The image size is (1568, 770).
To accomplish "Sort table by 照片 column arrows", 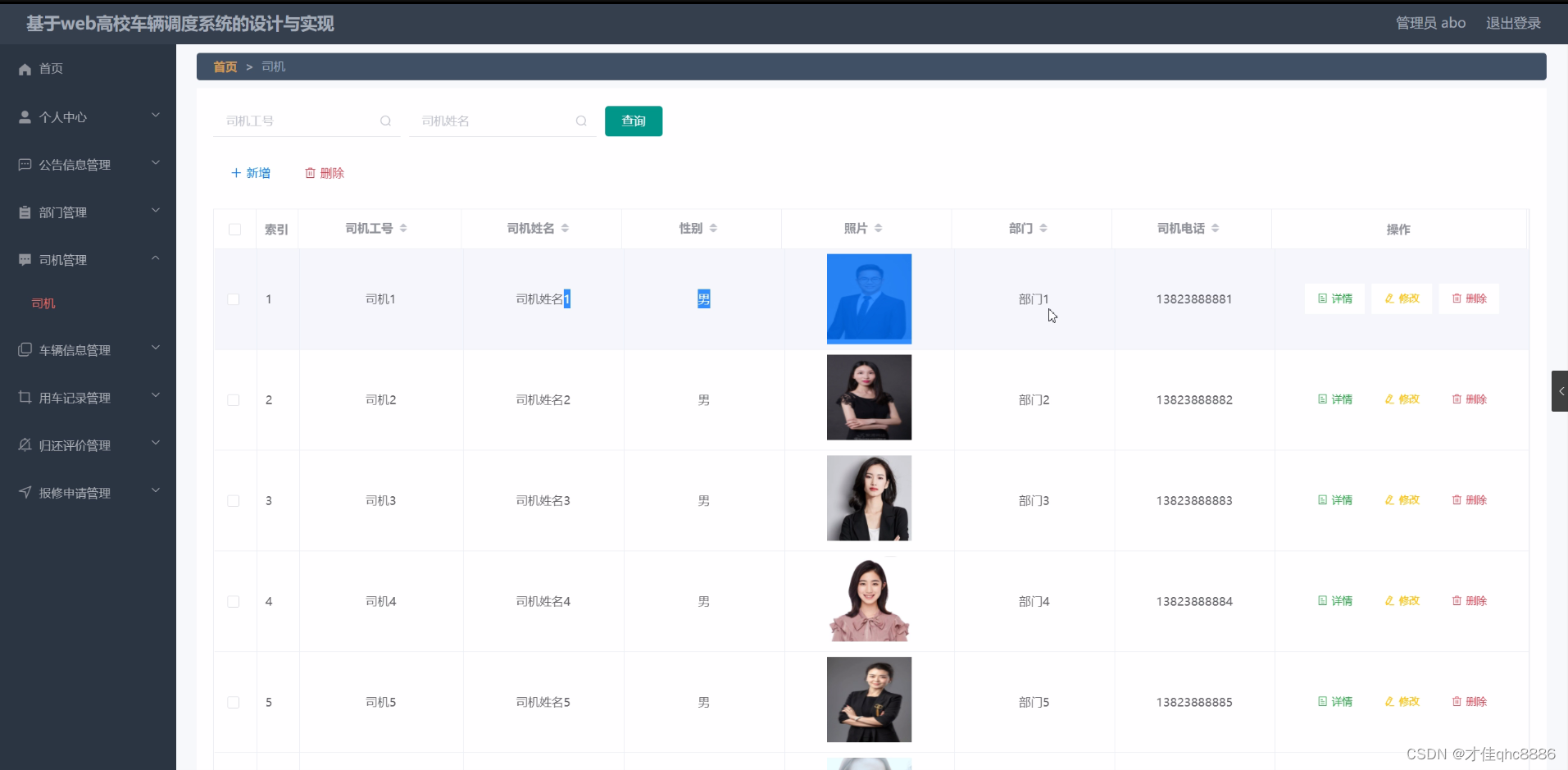I will (x=878, y=228).
